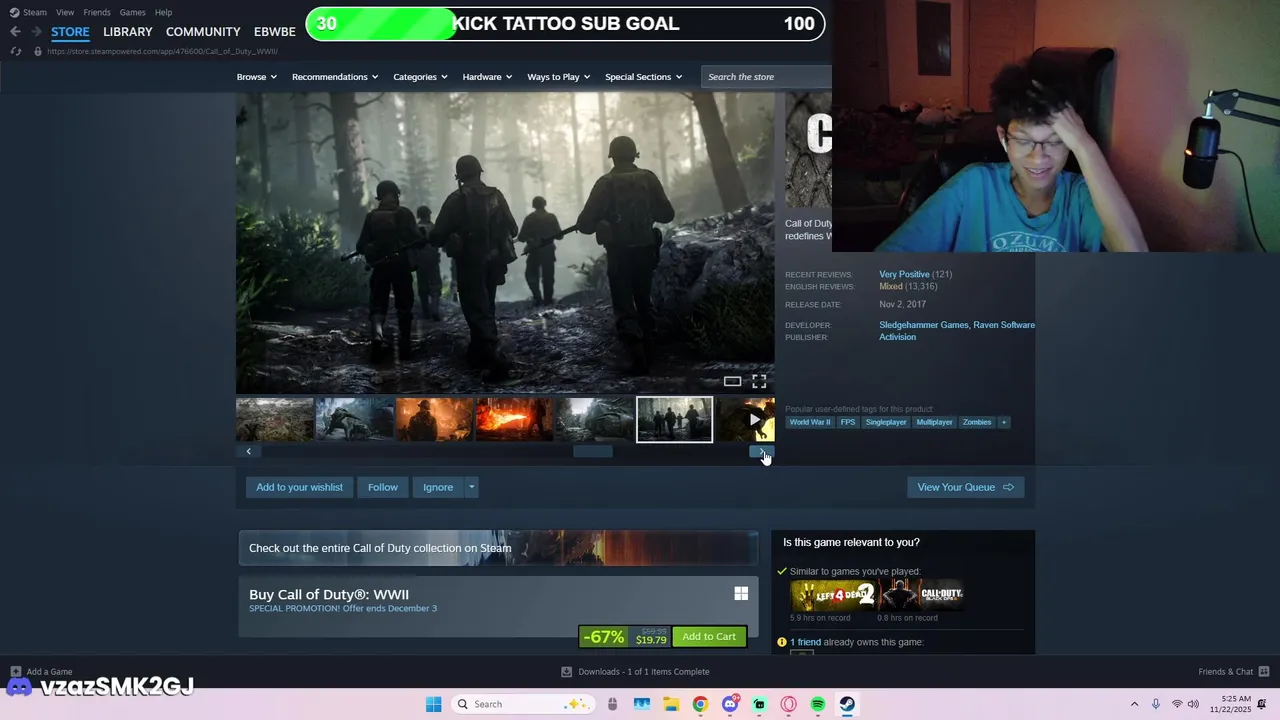
Task: Click the Add a Game plus icon
Action: 15,672
